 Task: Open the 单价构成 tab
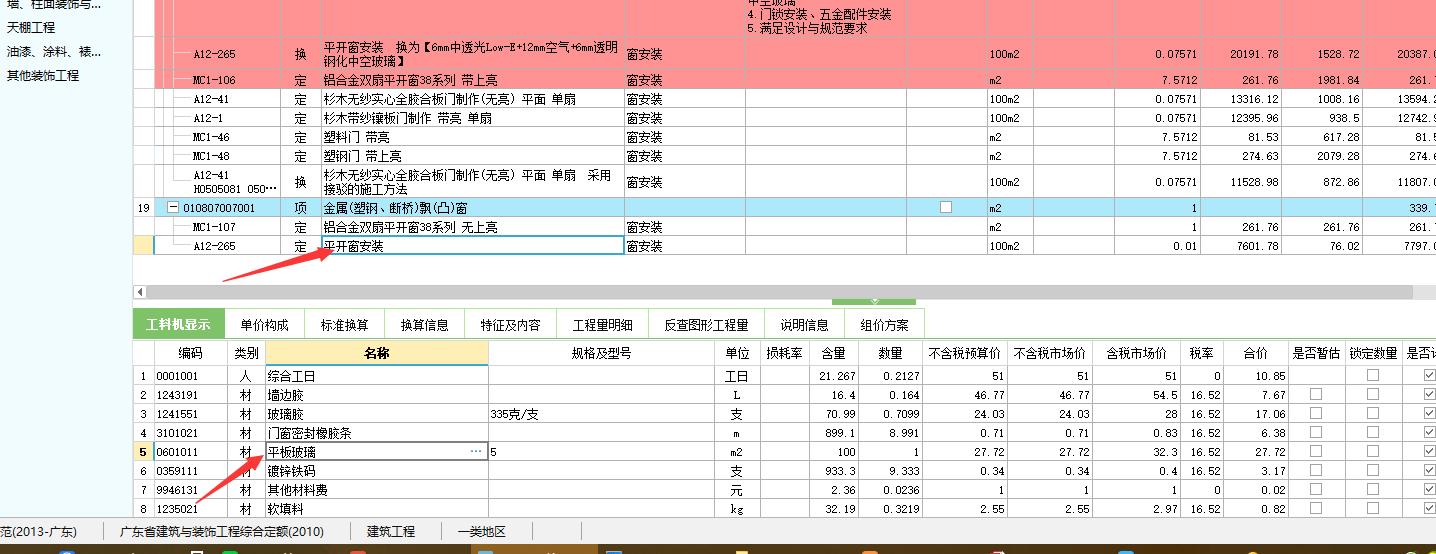click(264, 325)
